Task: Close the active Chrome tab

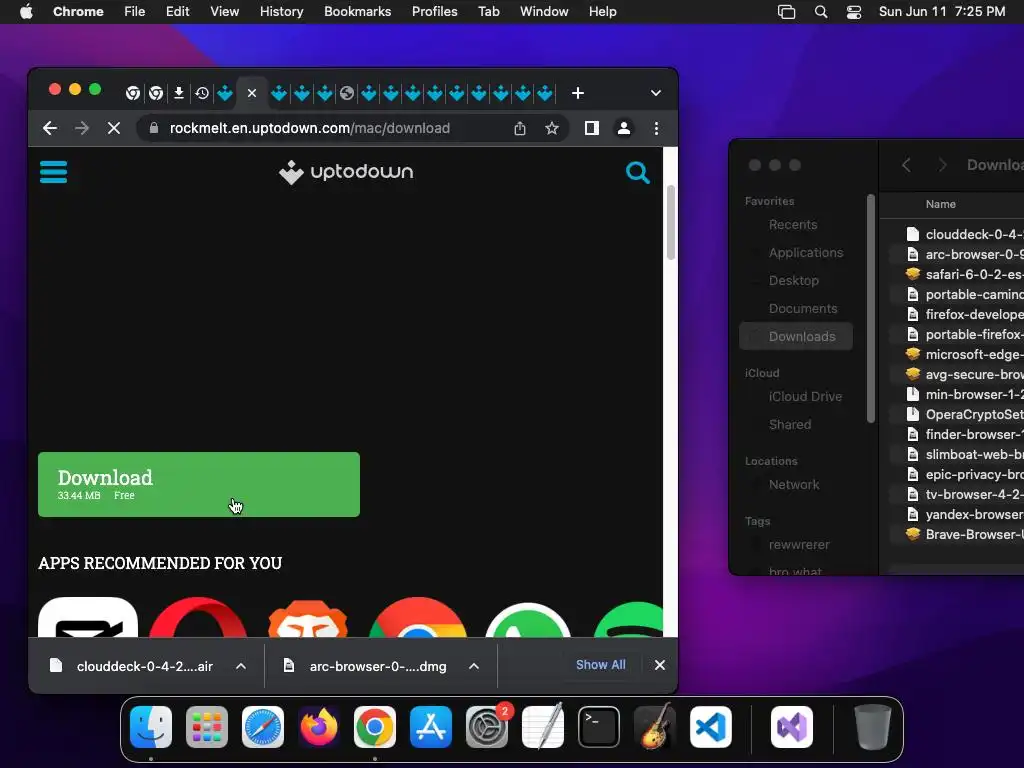Action: pyautogui.click(x=251, y=93)
